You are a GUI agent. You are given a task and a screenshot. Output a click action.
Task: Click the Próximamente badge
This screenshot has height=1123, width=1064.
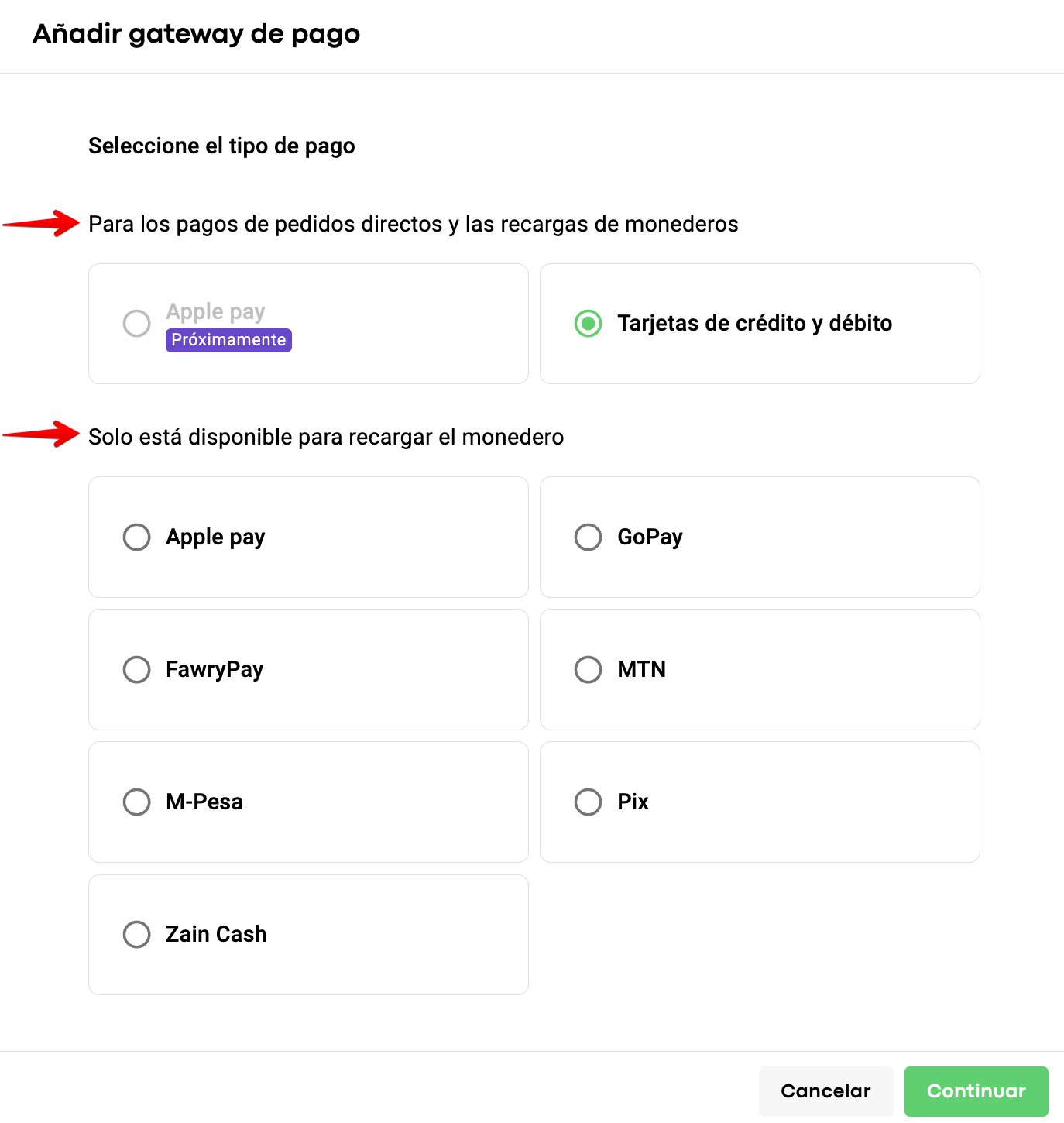click(228, 340)
